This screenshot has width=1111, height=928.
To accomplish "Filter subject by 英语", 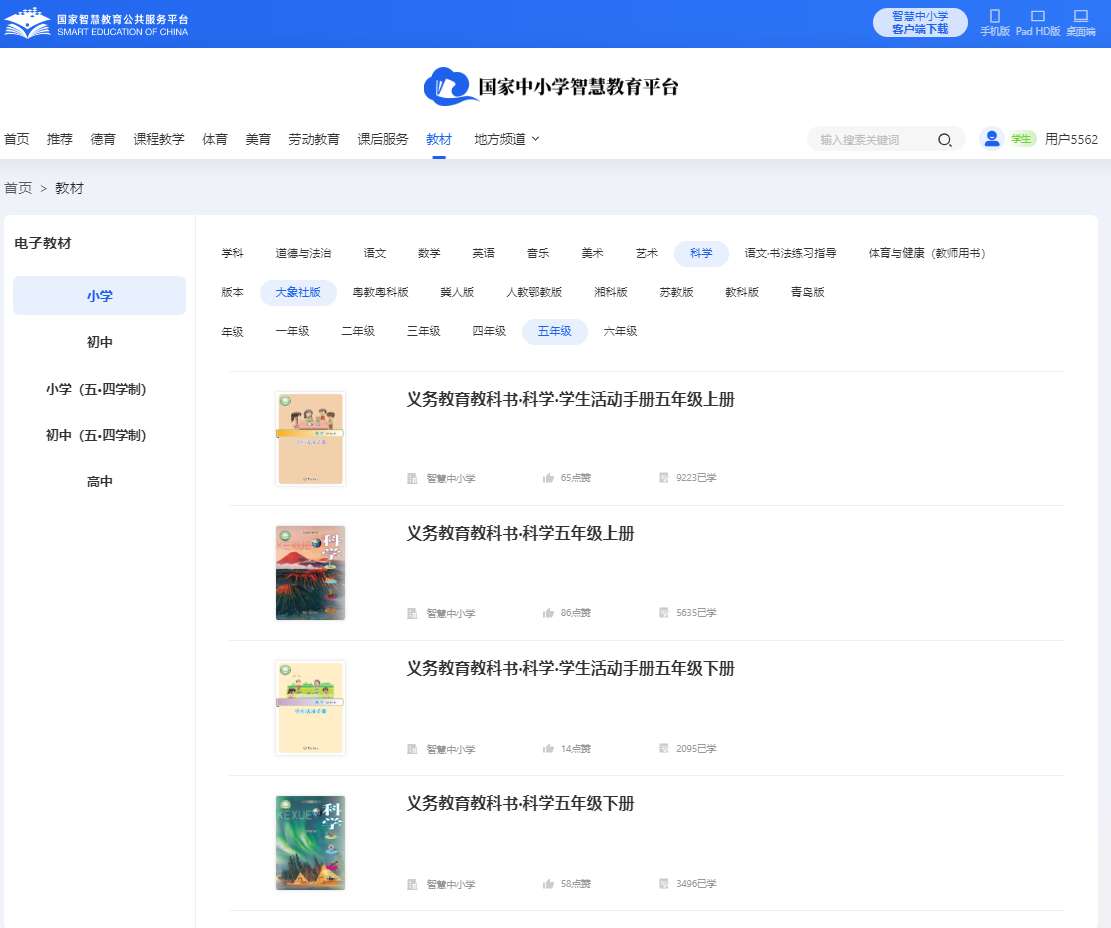I will pos(483,253).
